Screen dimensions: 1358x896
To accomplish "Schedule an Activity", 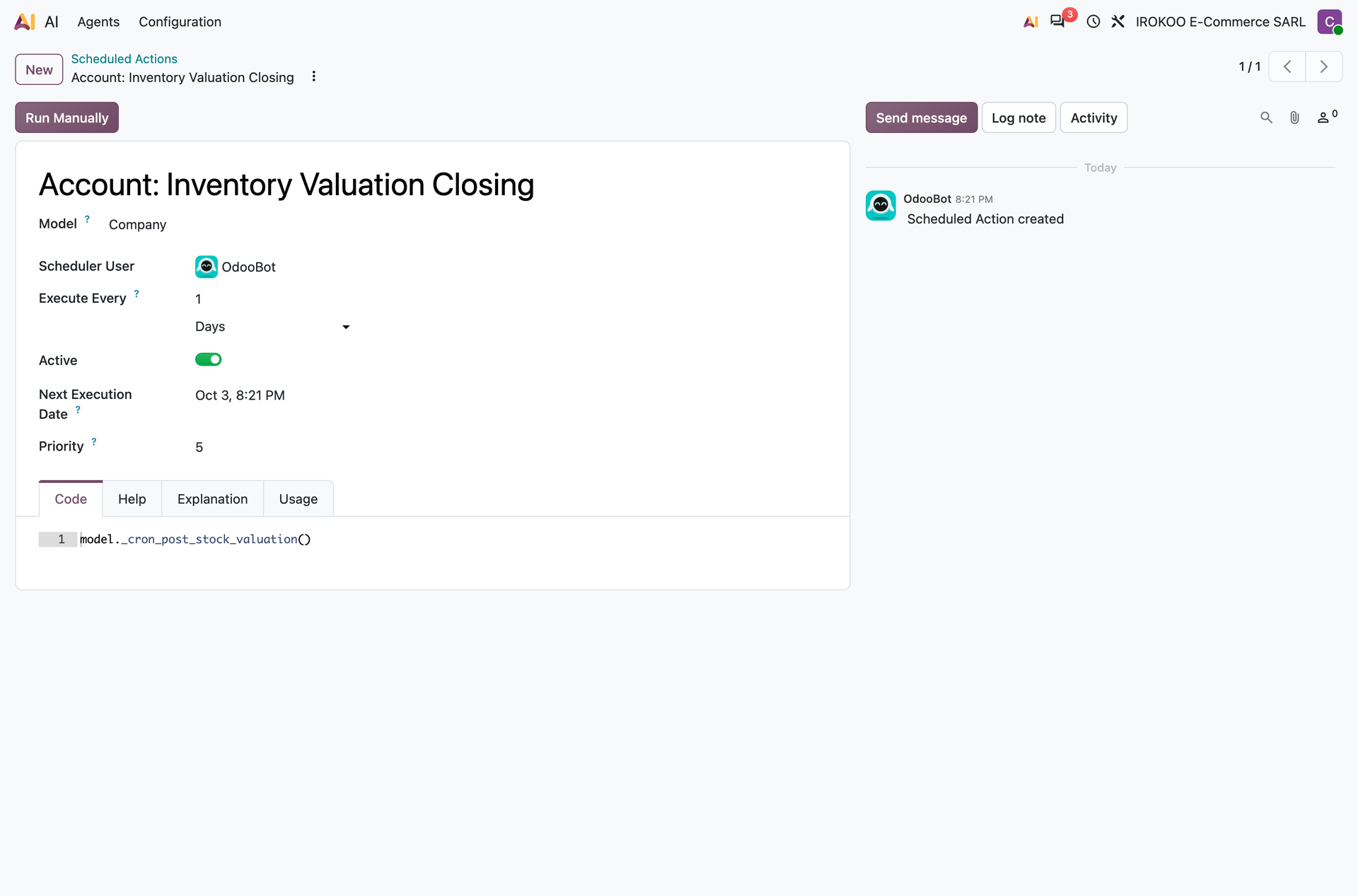I will [1093, 117].
